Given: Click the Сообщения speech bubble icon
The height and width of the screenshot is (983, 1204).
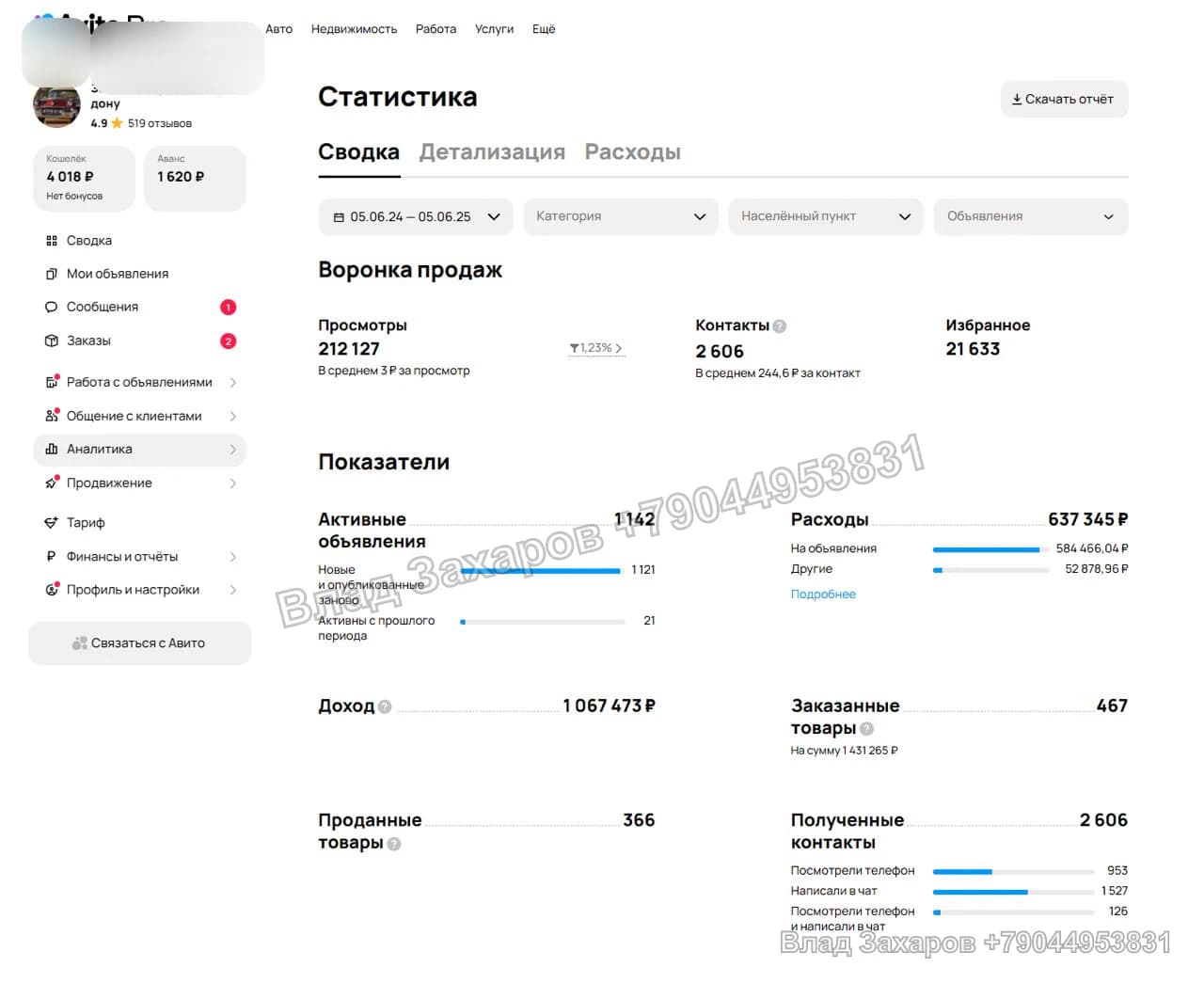Looking at the screenshot, I should point(52,307).
